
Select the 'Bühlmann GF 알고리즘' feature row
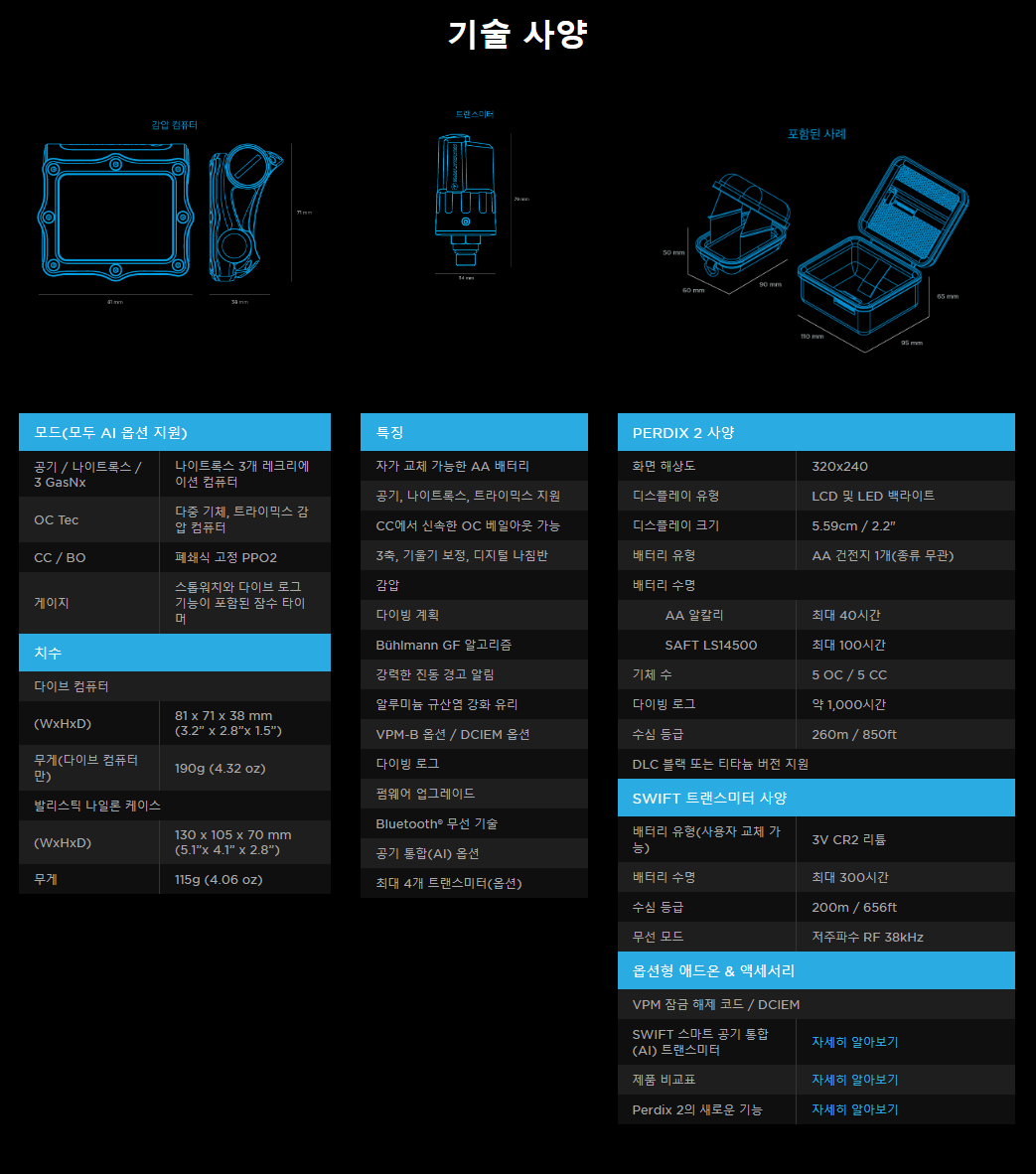point(474,645)
